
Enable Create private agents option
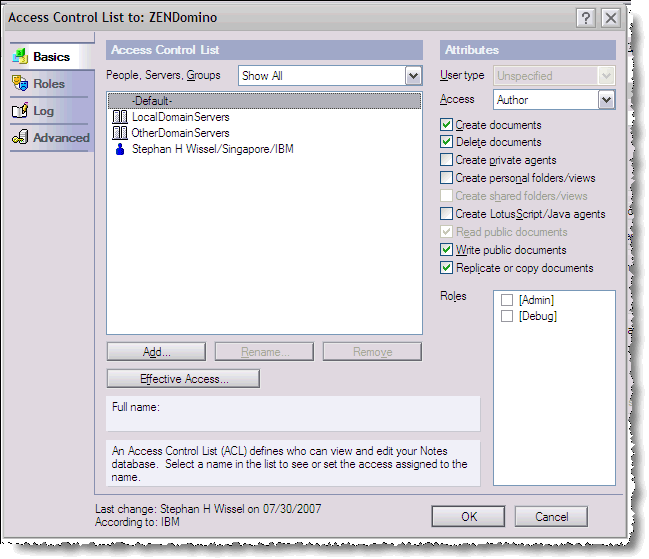tap(446, 160)
